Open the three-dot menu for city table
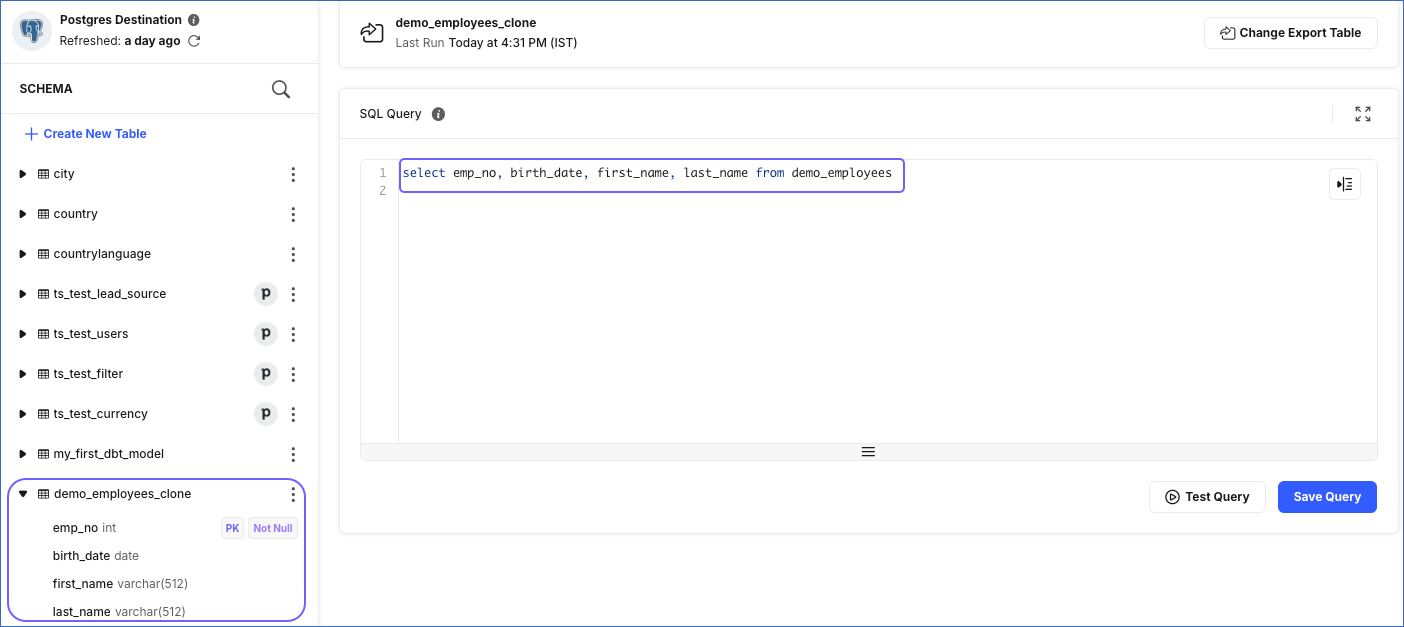1404x627 pixels. click(293, 174)
